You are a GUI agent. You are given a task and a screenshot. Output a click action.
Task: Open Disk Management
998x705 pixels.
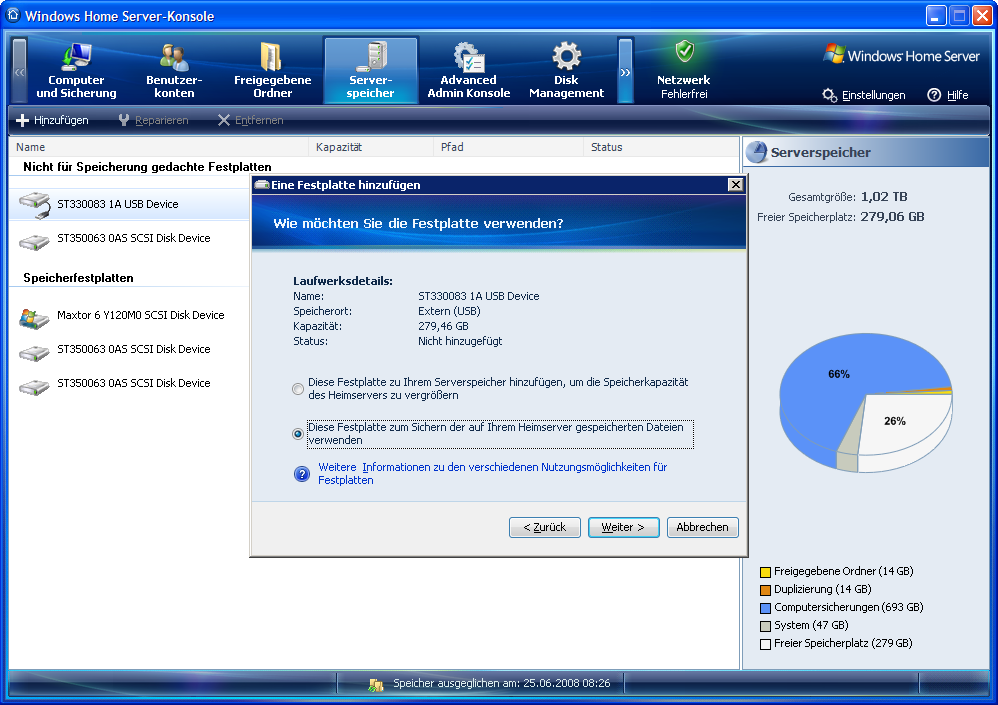[566, 70]
